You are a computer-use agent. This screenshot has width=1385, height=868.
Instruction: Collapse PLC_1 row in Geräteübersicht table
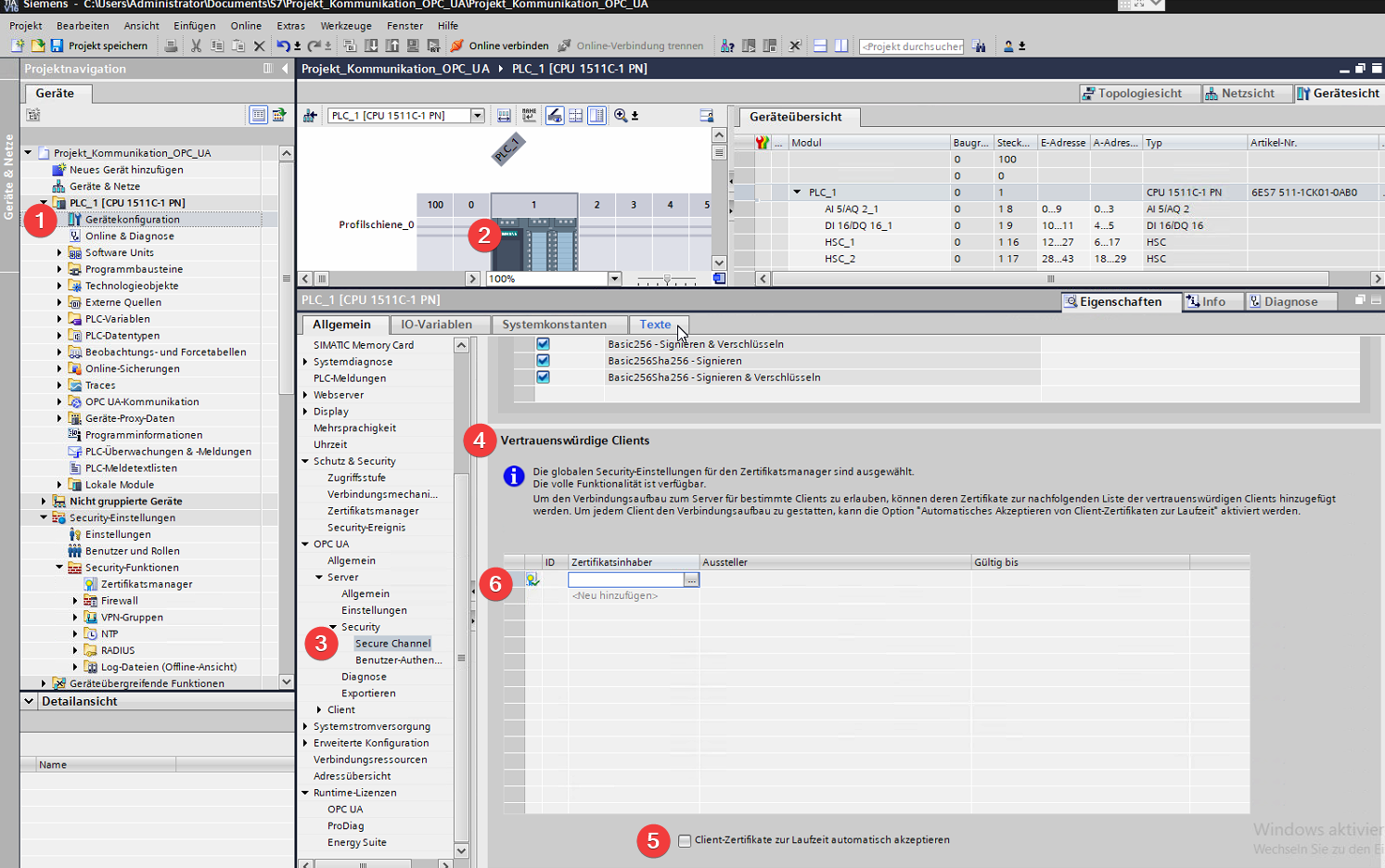click(x=797, y=192)
